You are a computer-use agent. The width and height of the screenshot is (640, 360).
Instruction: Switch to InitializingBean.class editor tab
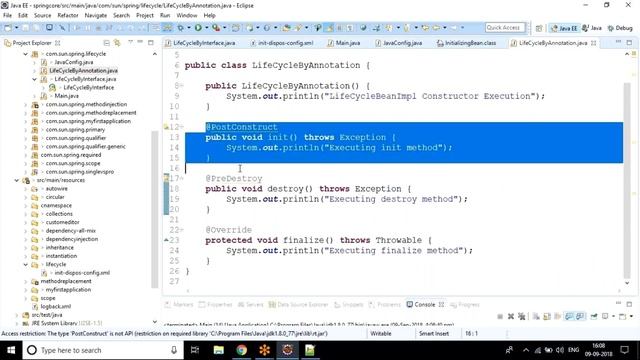(x=467, y=43)
